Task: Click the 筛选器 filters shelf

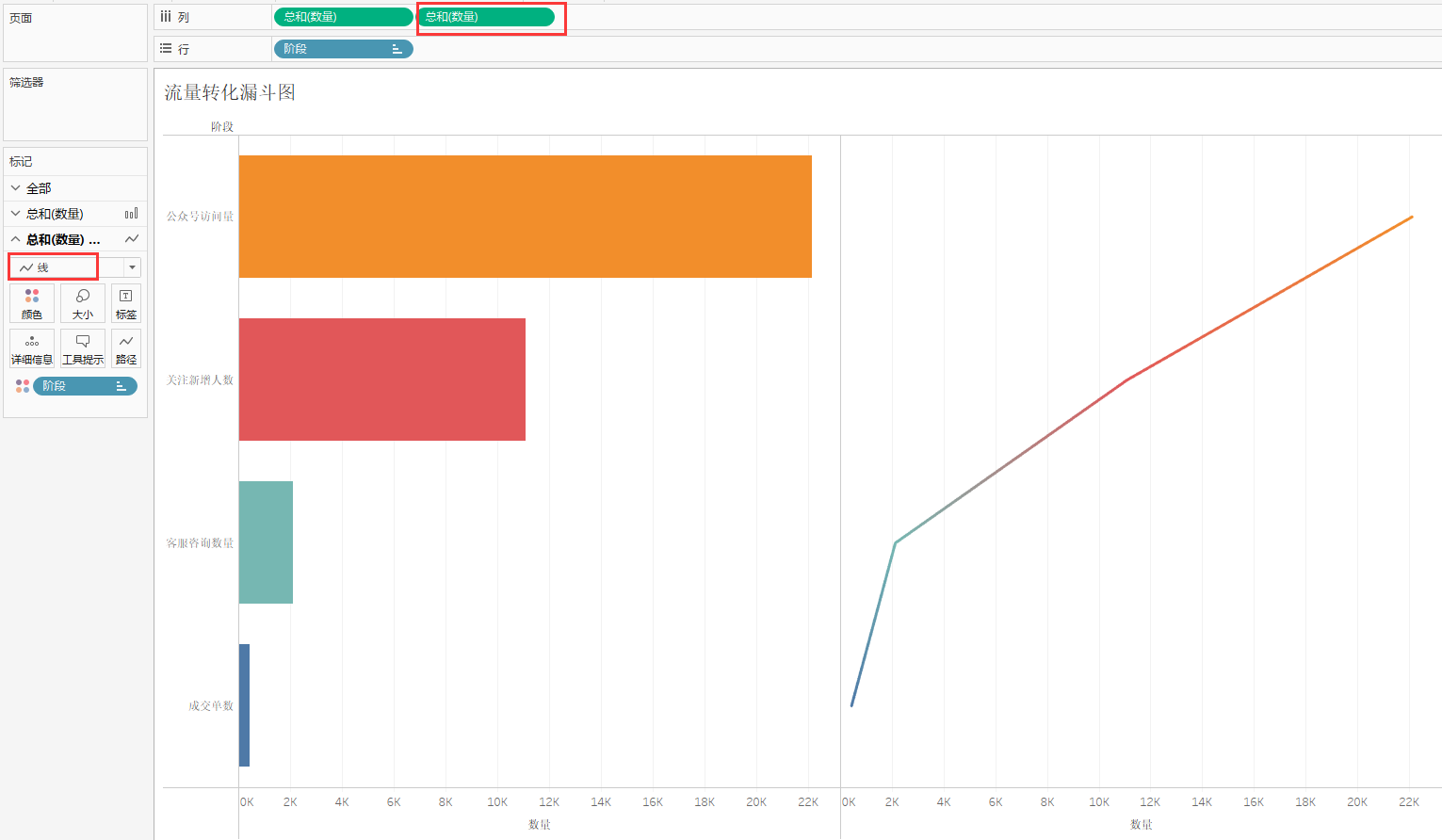Action: coord(75,105)
